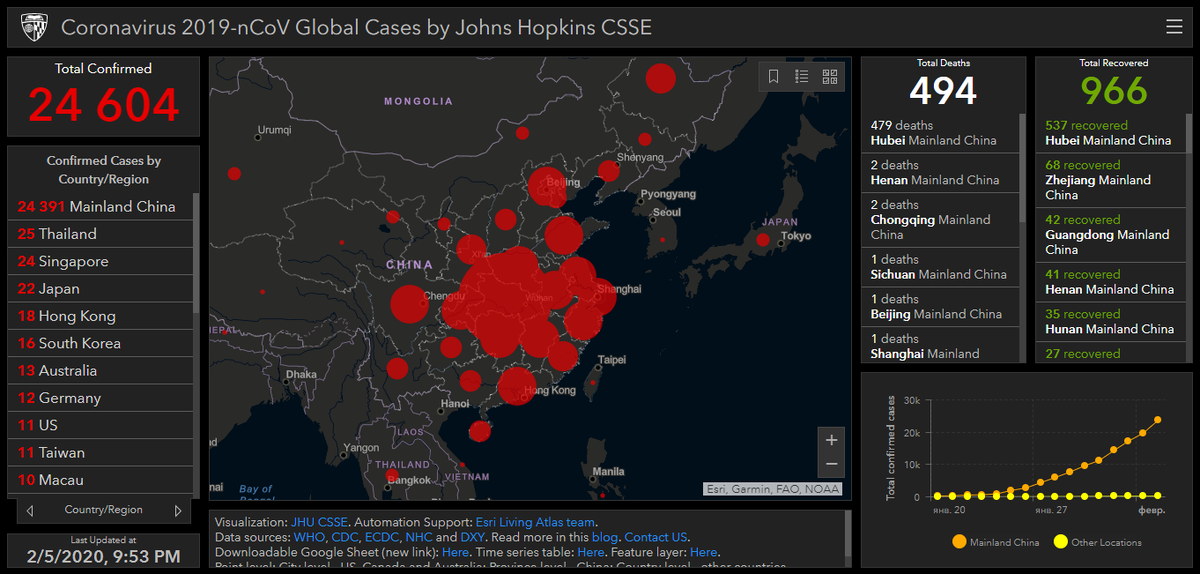
Task: Click the Esri, Garmin, FAO, NOAA attribution
Action: (773, 489)
